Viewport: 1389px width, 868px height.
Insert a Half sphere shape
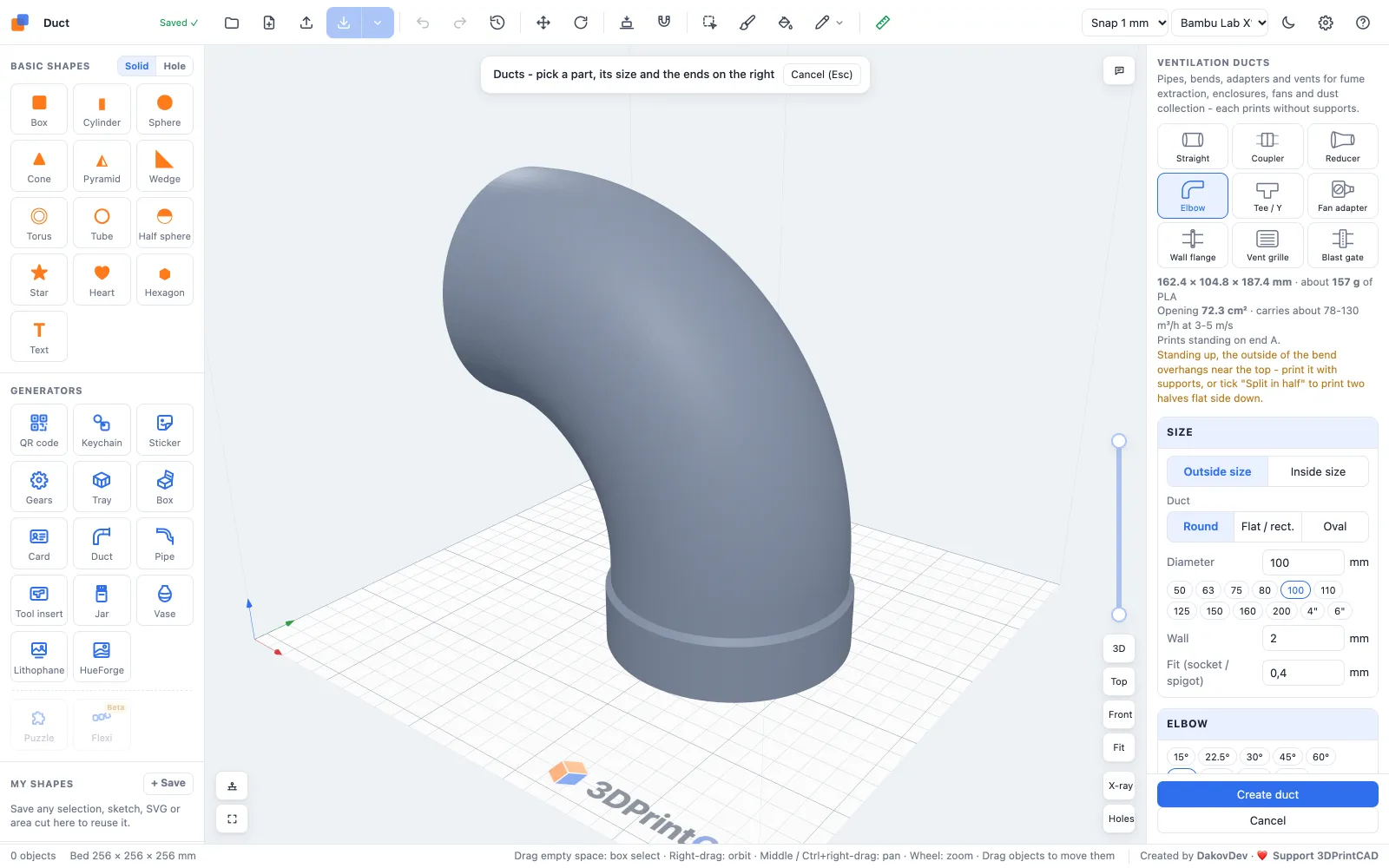pyautogui.click(x=165, y=223)
